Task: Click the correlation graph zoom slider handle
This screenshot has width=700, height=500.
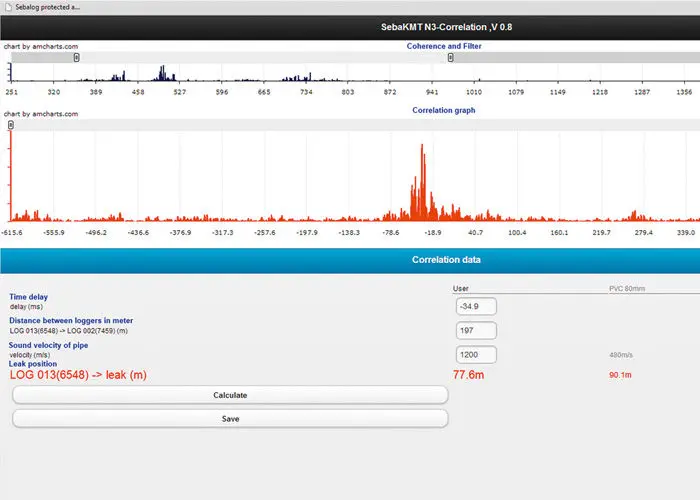Action: click(11, 125)
